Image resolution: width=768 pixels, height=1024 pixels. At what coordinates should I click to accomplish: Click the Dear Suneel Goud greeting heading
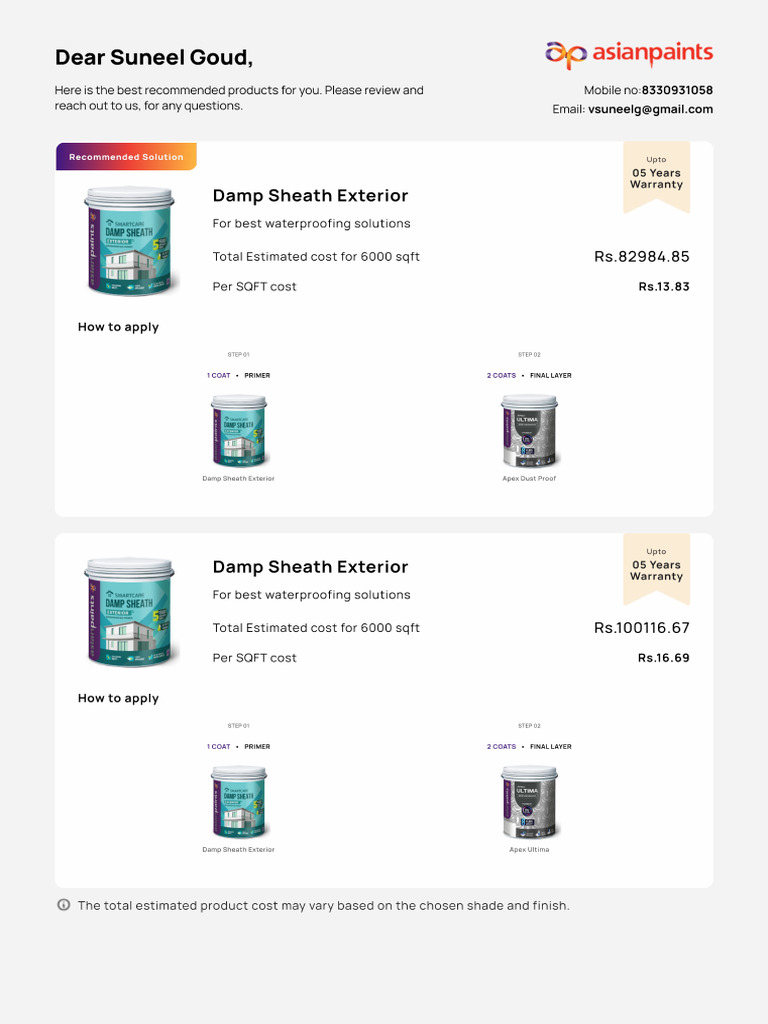tap(153, 57)
